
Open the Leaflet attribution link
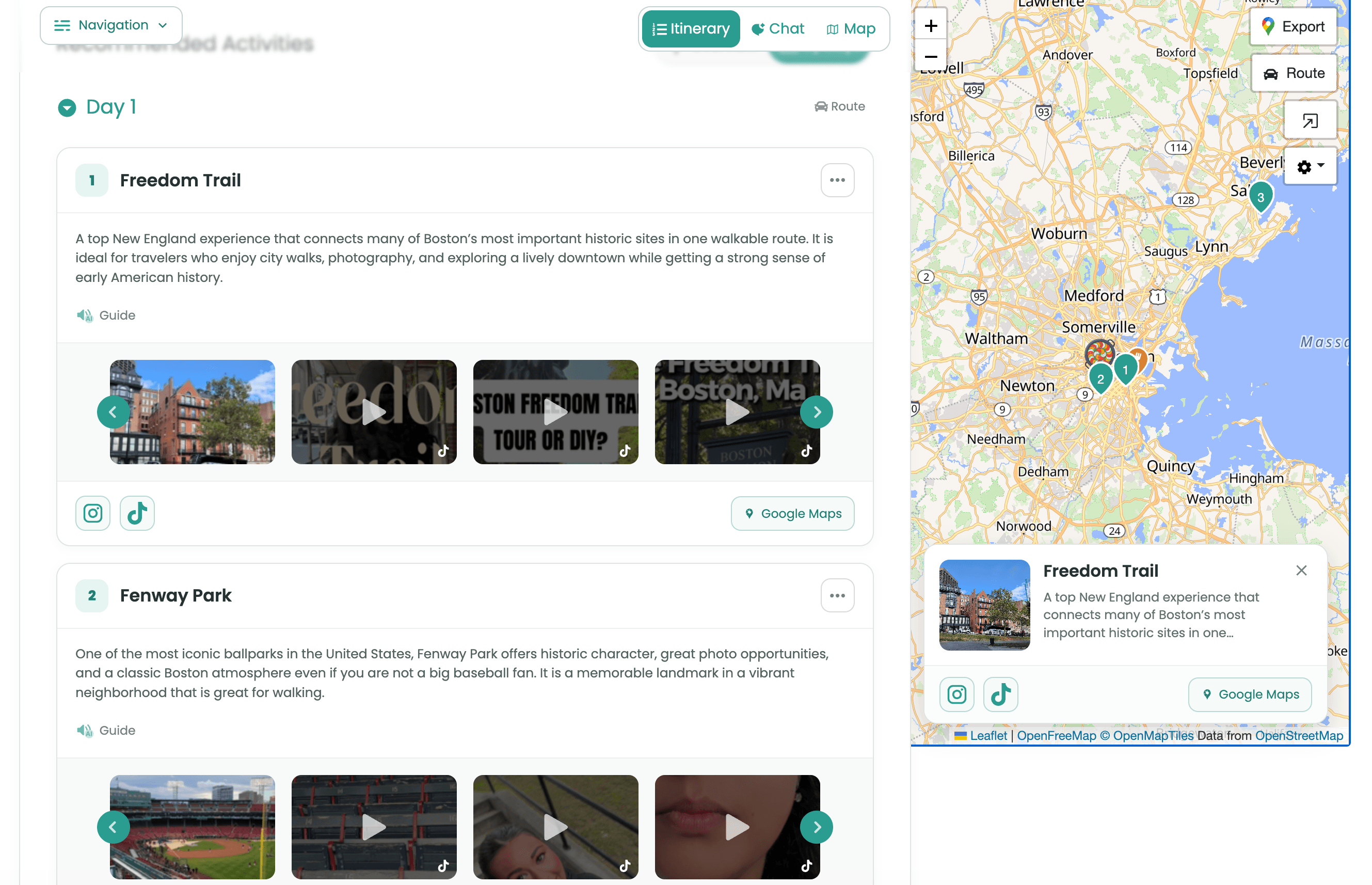tap(987, 736)
